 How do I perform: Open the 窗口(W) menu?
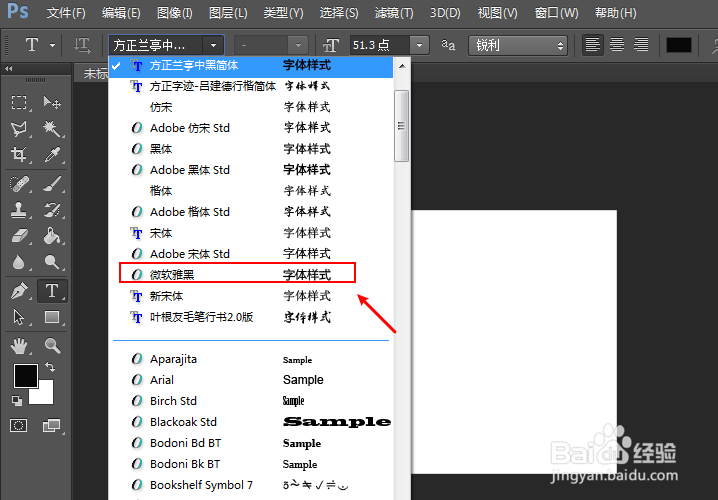point(556,12)
